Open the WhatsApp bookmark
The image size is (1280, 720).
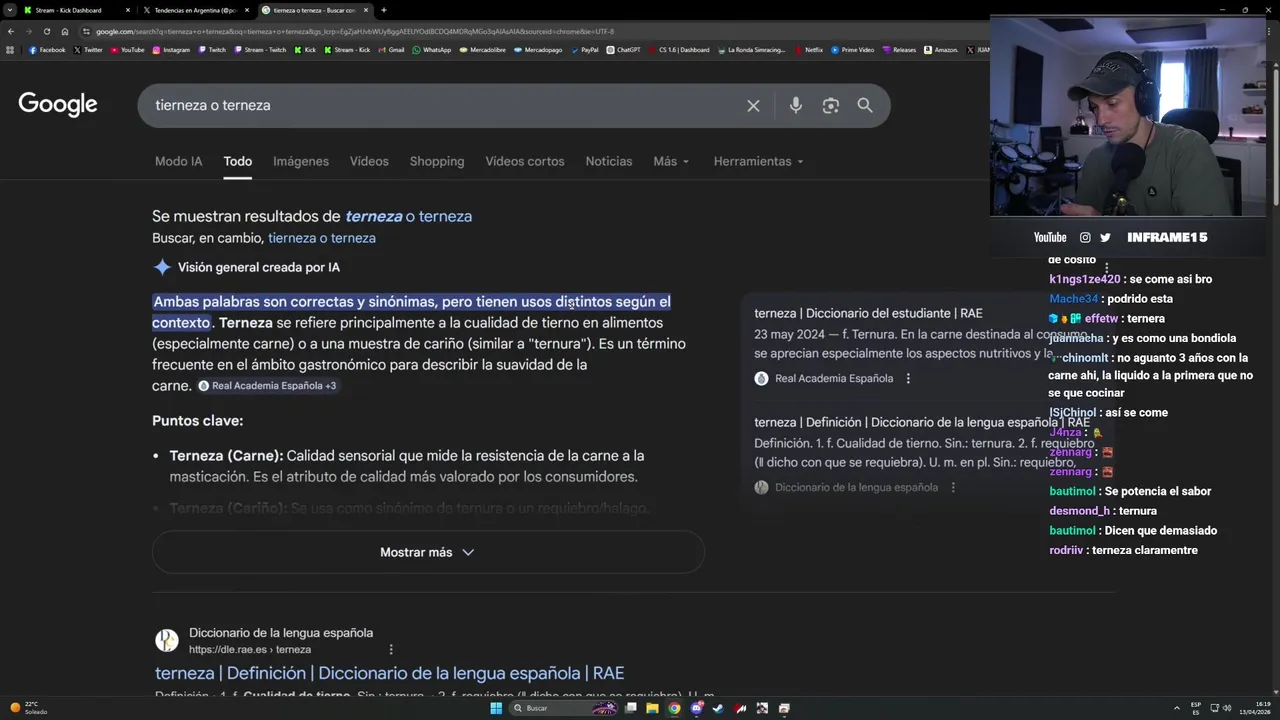tap(431, 50)
